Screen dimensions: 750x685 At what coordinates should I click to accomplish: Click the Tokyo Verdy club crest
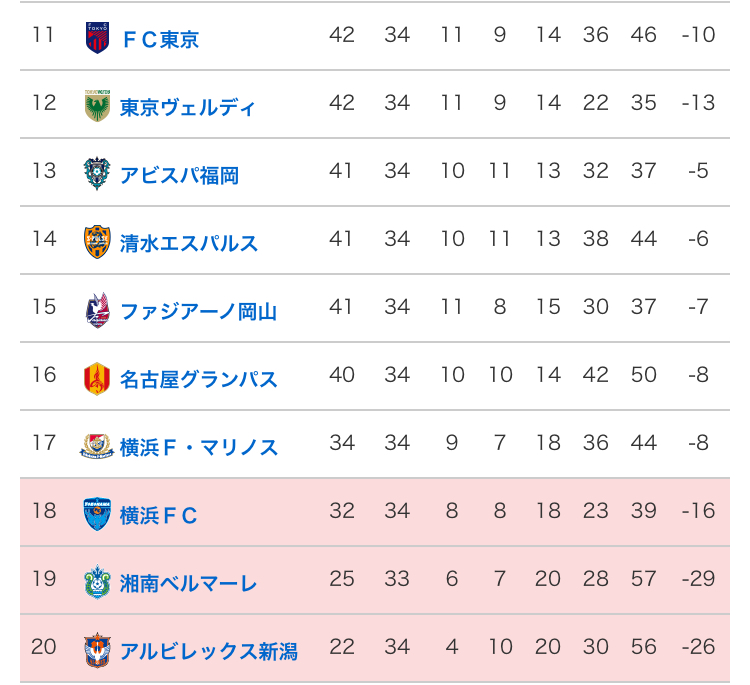pos(97,106)
